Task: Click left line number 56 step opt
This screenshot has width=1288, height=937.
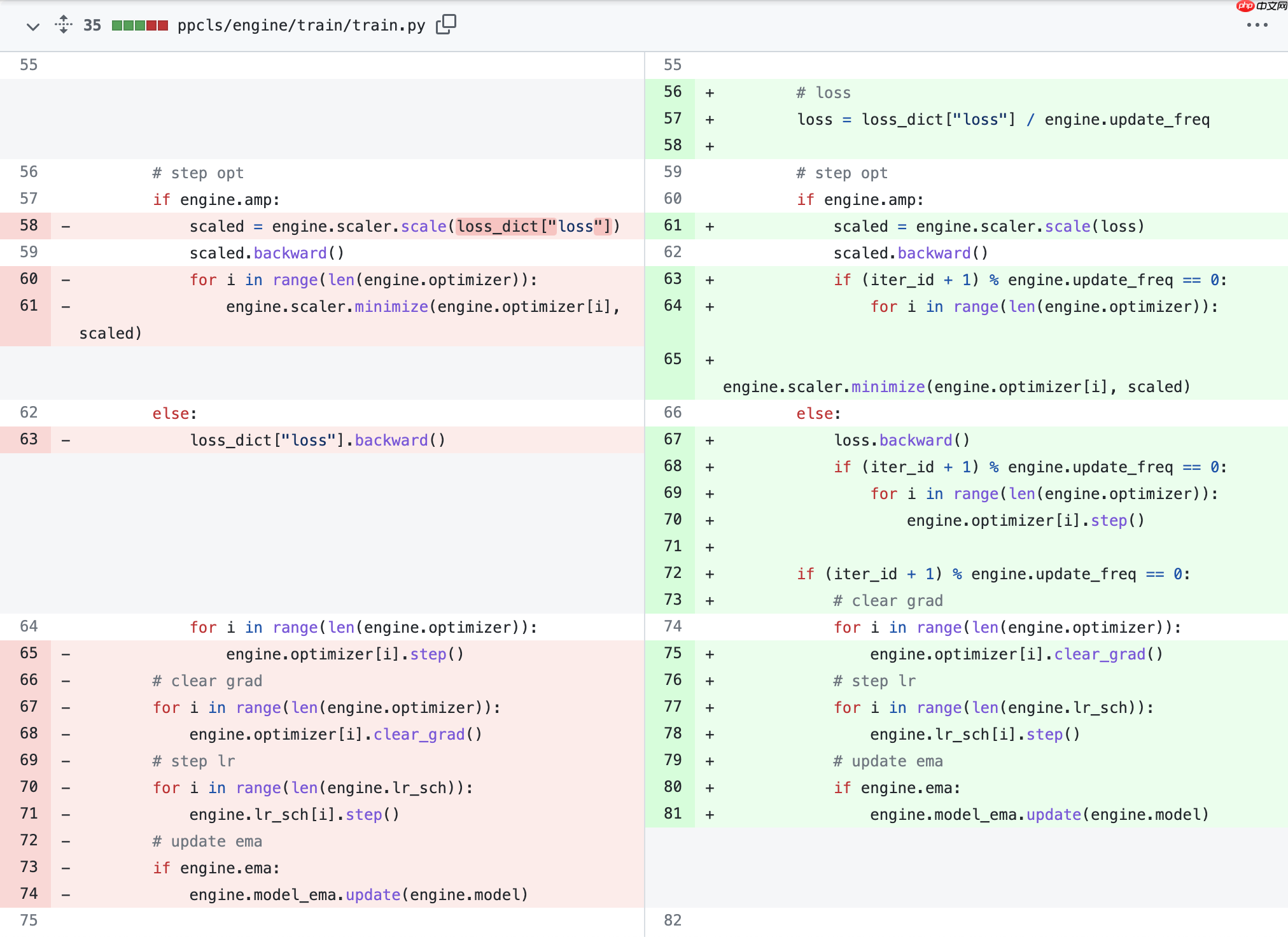Action: click(29, 172)
